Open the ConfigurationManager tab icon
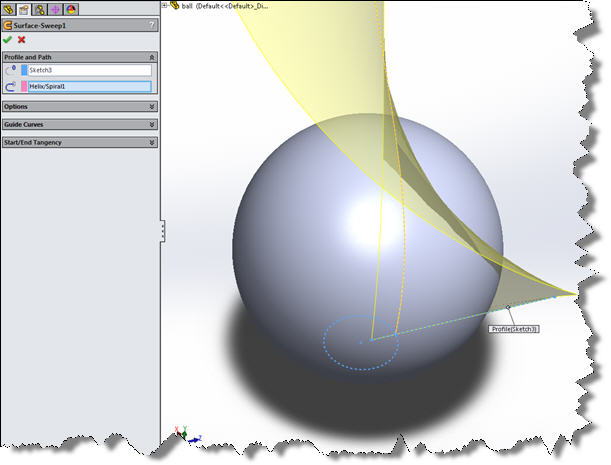Viewport: 611px width, 465px height. 41,8
